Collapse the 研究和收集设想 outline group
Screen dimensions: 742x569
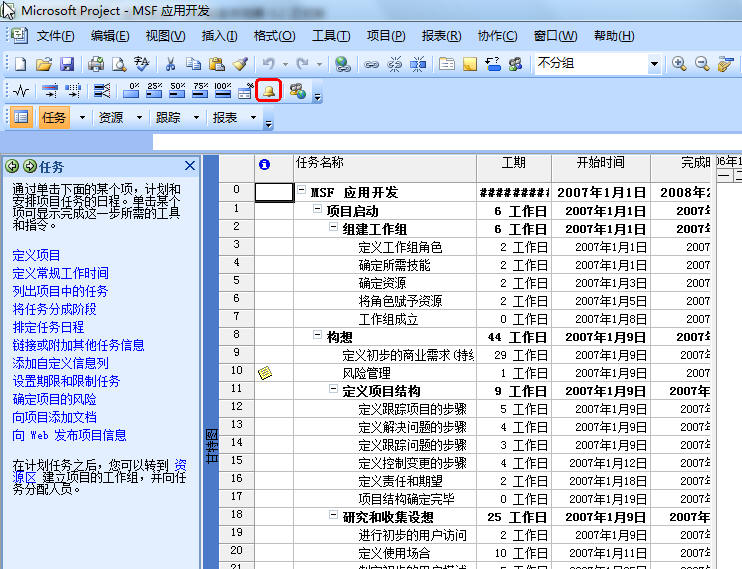pos(334,515)
